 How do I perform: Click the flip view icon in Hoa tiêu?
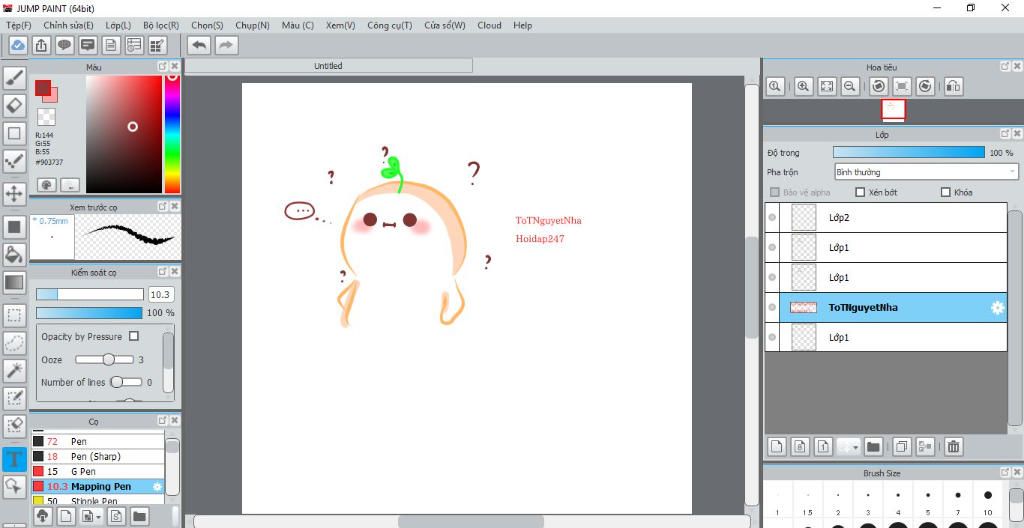pos(953,86)
